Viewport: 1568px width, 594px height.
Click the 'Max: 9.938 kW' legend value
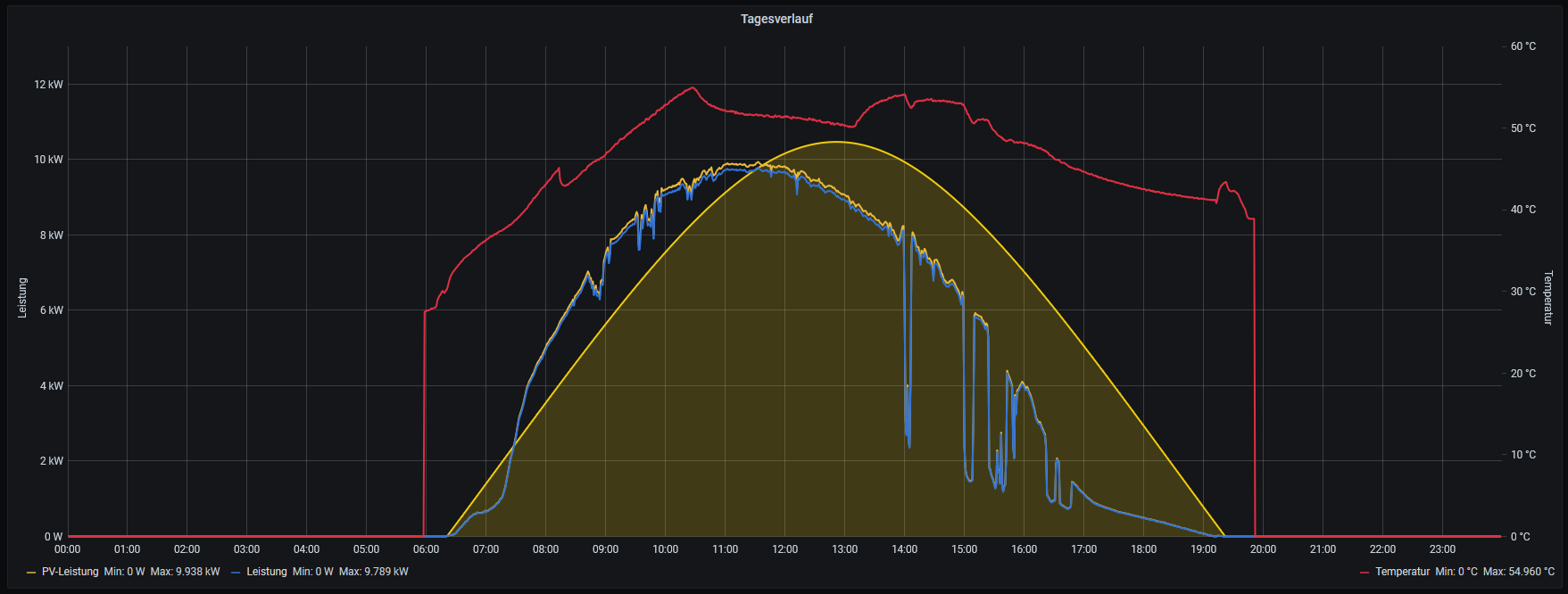coord(185,572)
